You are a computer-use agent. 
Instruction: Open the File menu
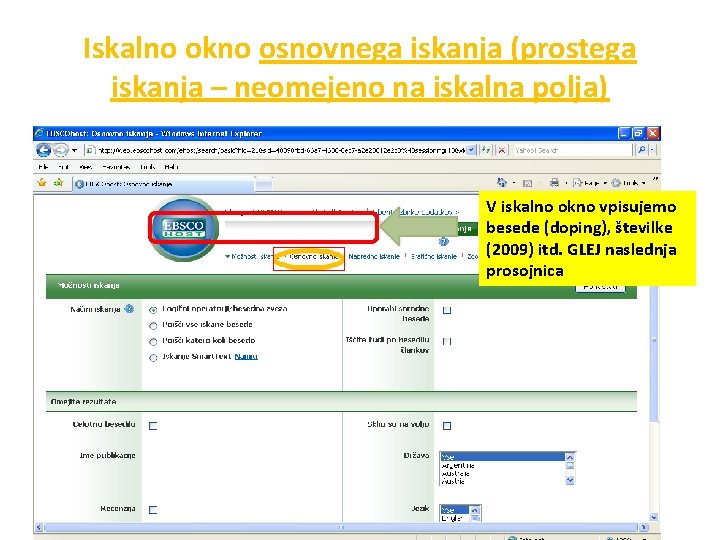pos(44,167)
